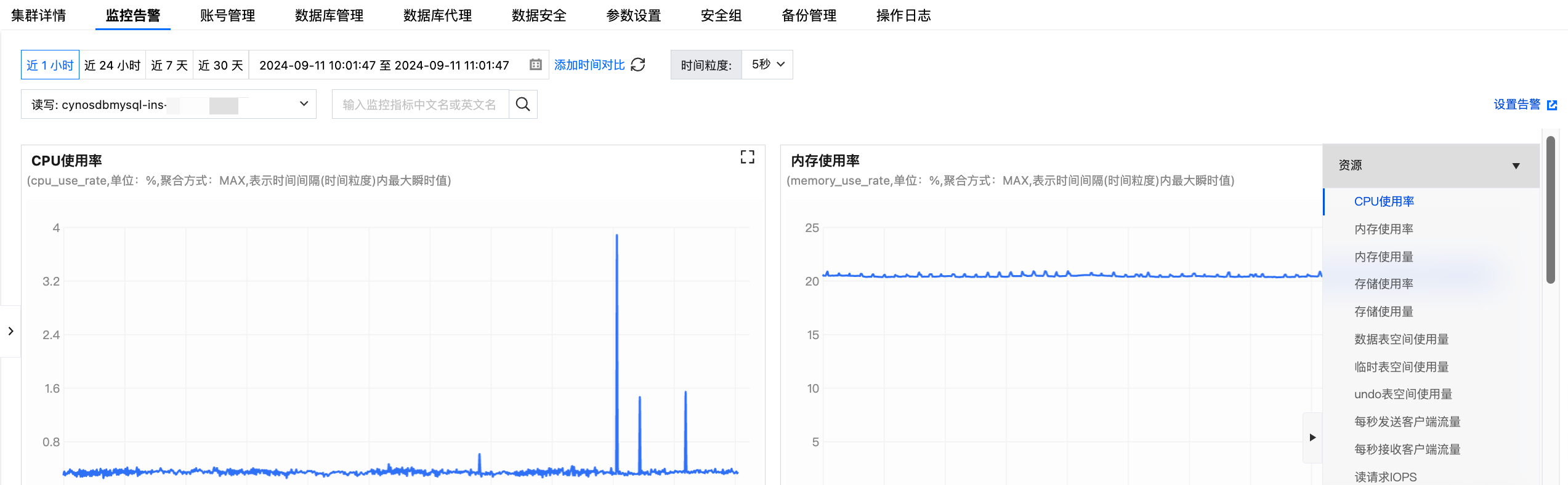Open the calendar date picker icon
This screenshot has width=1568, height=485.
click(536, 65)
